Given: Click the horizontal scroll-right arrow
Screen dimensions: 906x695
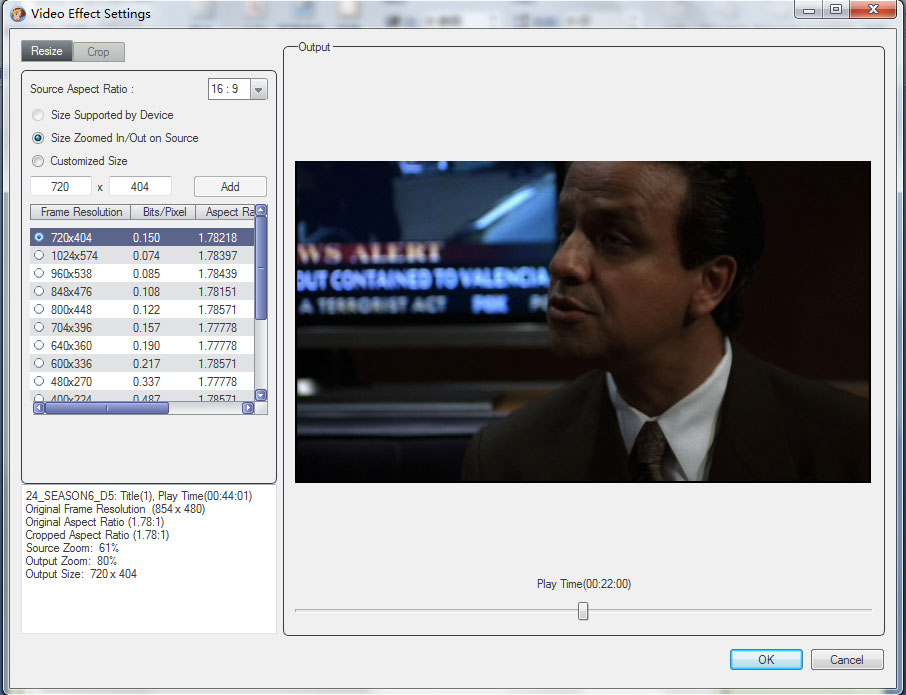Looking at the screenshot, I should [x=248, y=408].
